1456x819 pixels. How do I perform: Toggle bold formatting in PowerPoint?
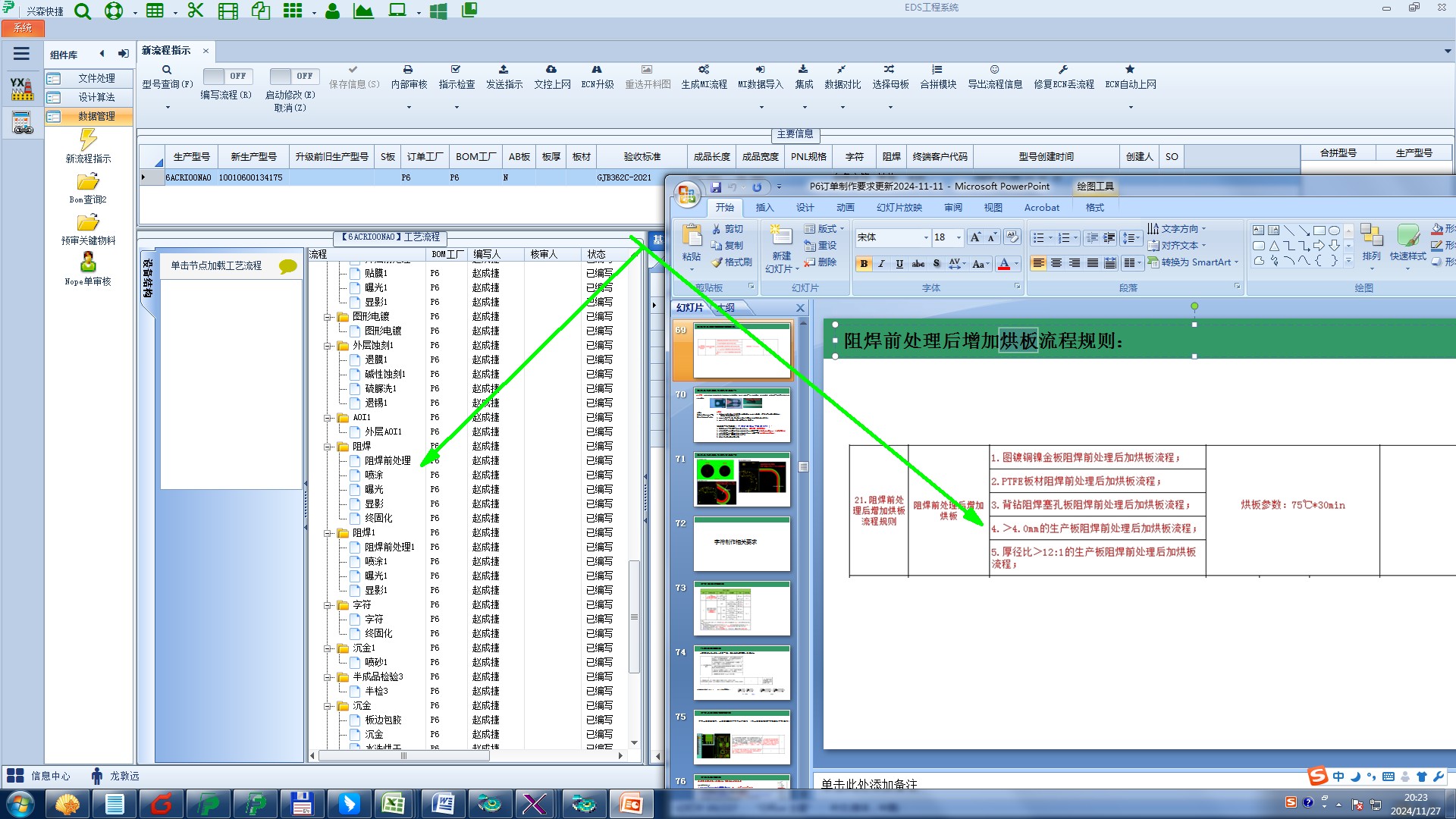[x=864, y=264]
